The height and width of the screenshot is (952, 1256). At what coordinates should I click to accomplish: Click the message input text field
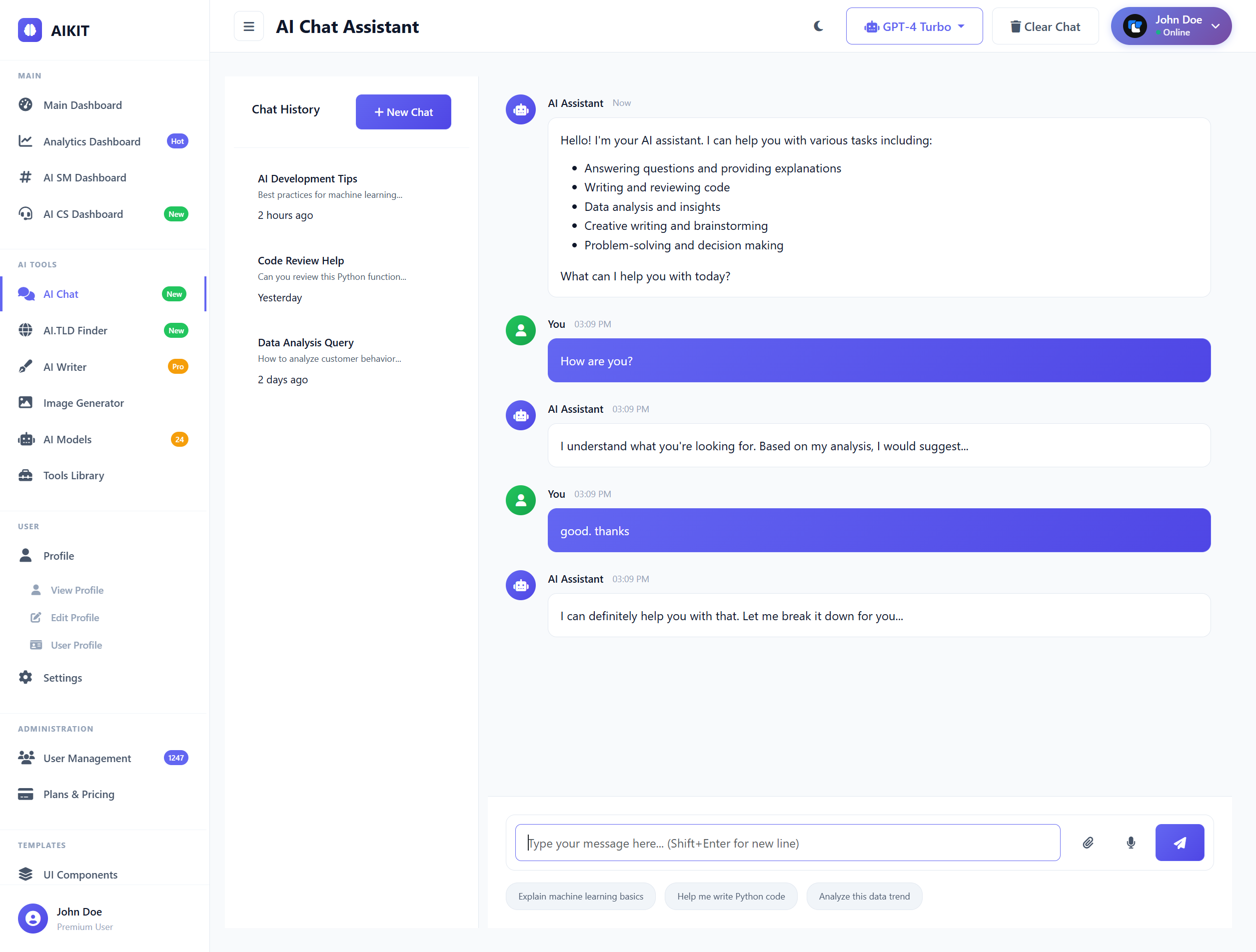(x=787, y=843)
